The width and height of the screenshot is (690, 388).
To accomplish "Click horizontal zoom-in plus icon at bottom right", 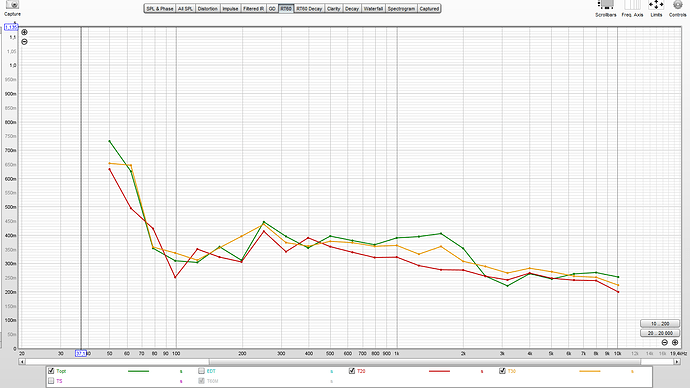I will click(x=675, y=342).
